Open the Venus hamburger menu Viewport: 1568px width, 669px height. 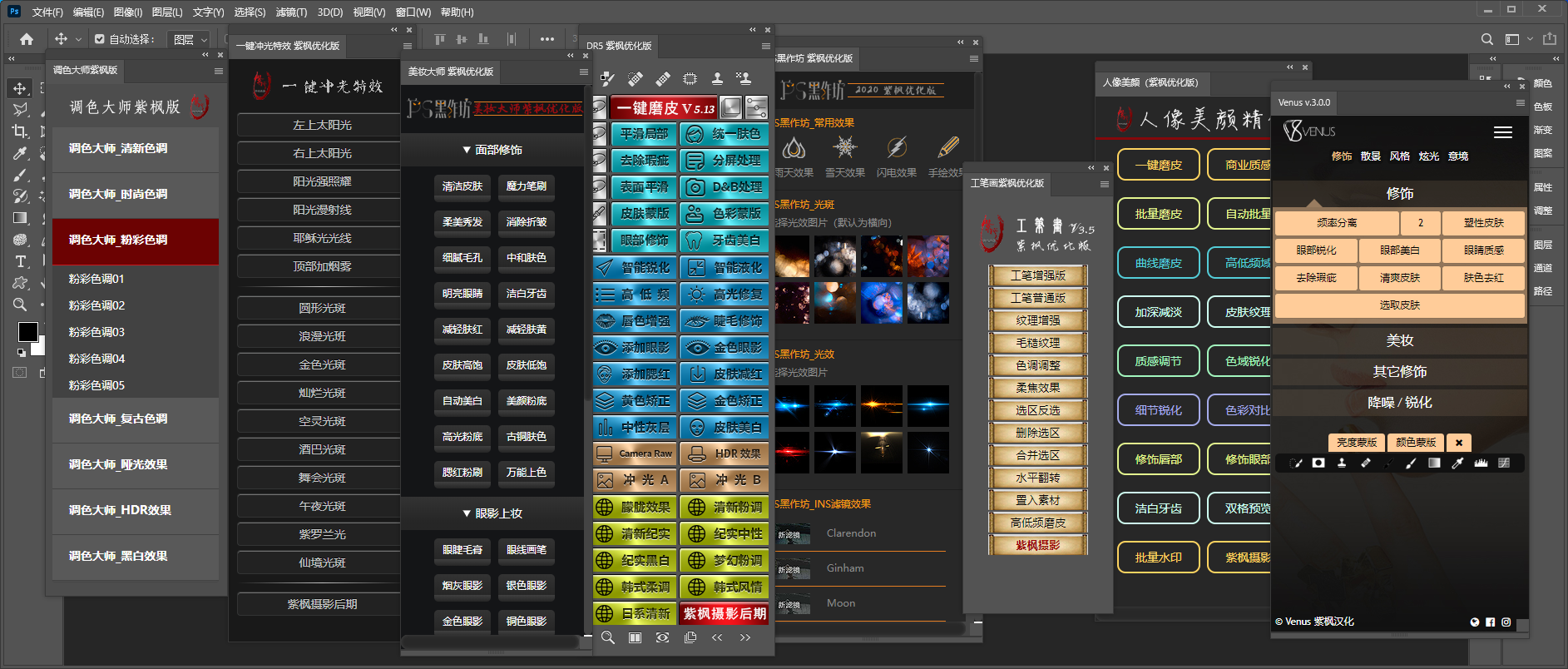pyautogui.click(x=1502, y=132)
